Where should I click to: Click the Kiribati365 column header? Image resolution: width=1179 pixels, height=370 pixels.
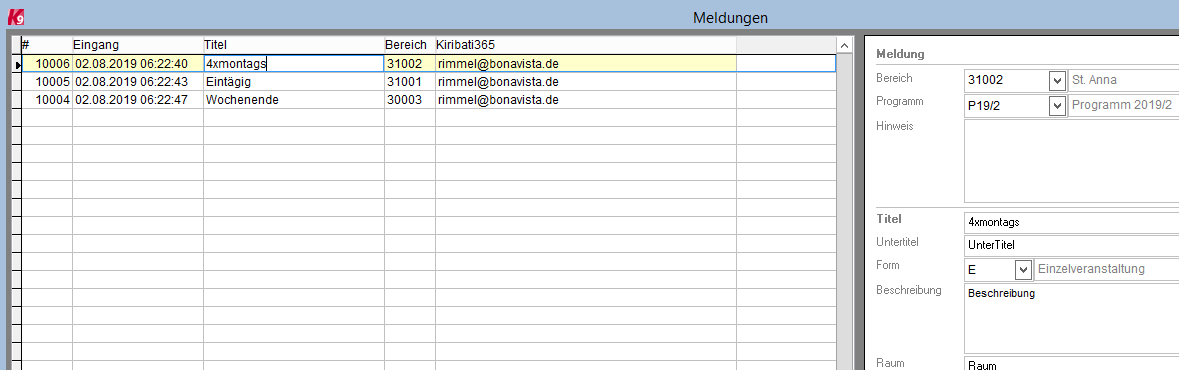(586, 45)
